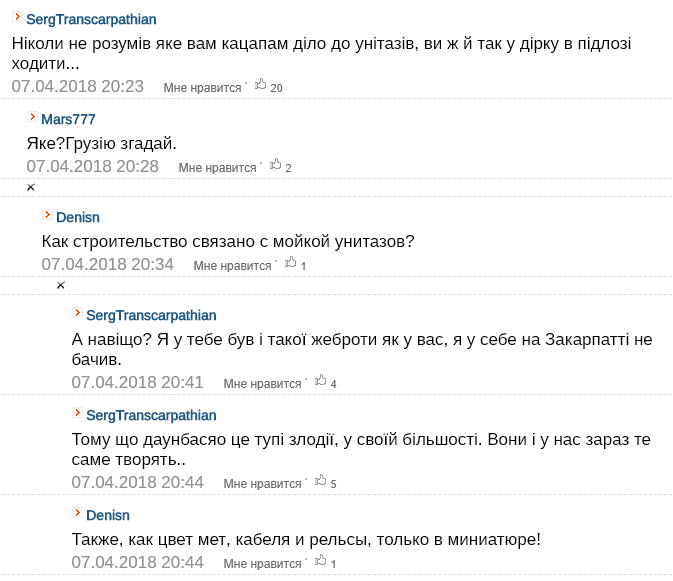Click arrow icon beside Mars777 username

click(32, 117)
